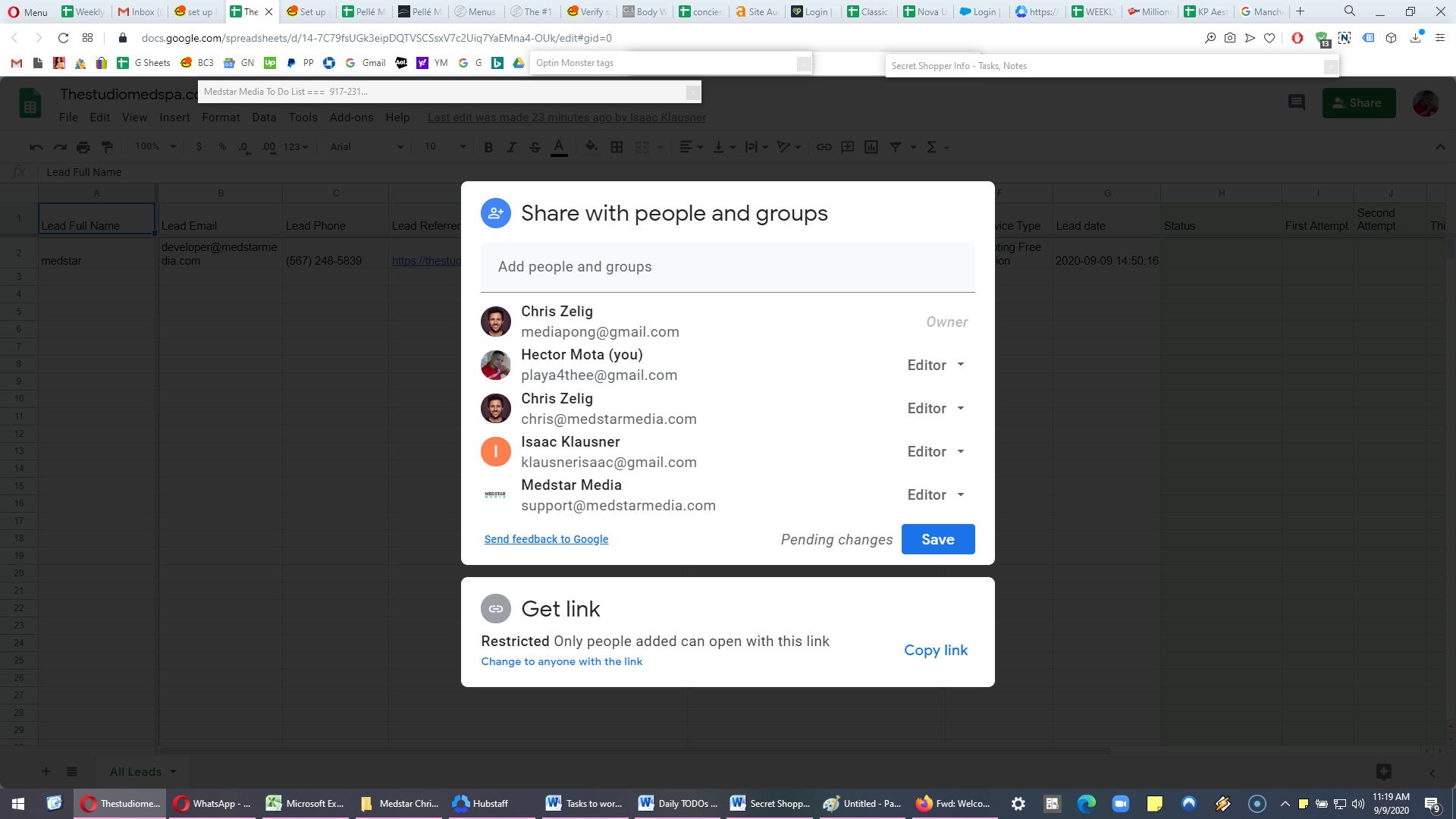Click the insert link toolbar icon
The image size is (1456, 819).
824,147
